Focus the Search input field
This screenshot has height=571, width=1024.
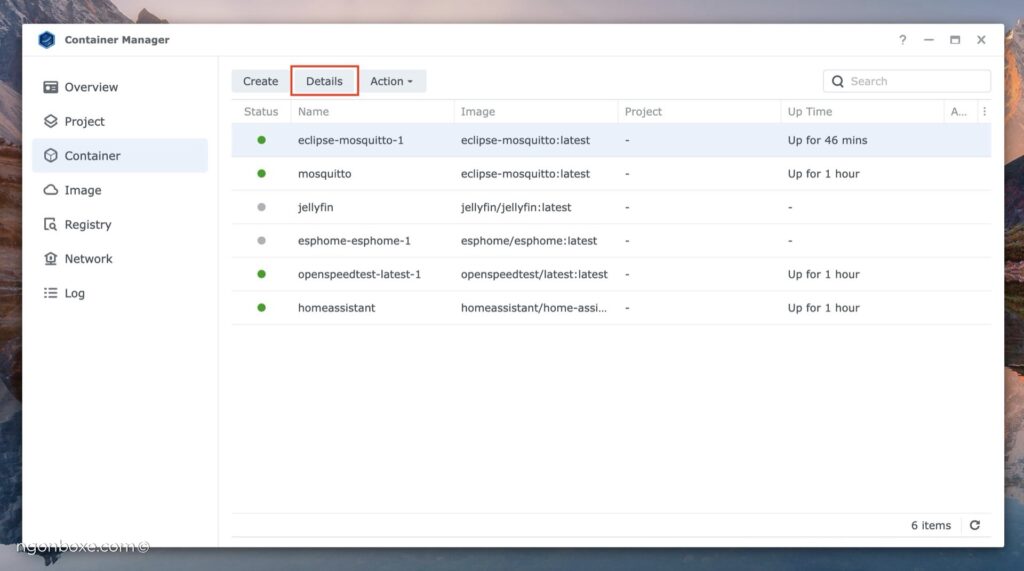coord(906,81)
